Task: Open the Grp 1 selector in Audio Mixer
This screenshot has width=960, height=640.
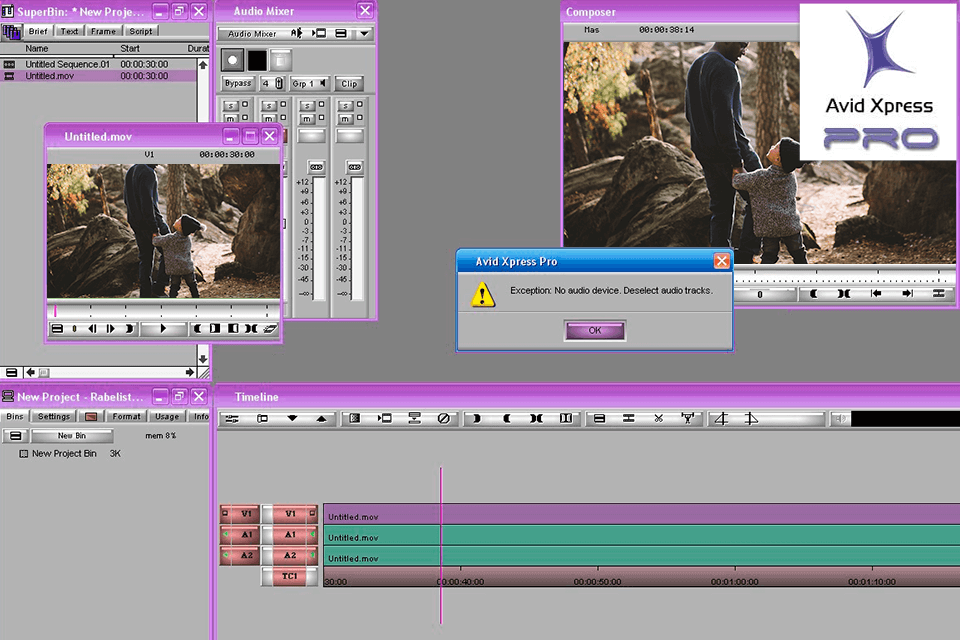Action: (309, 84)
